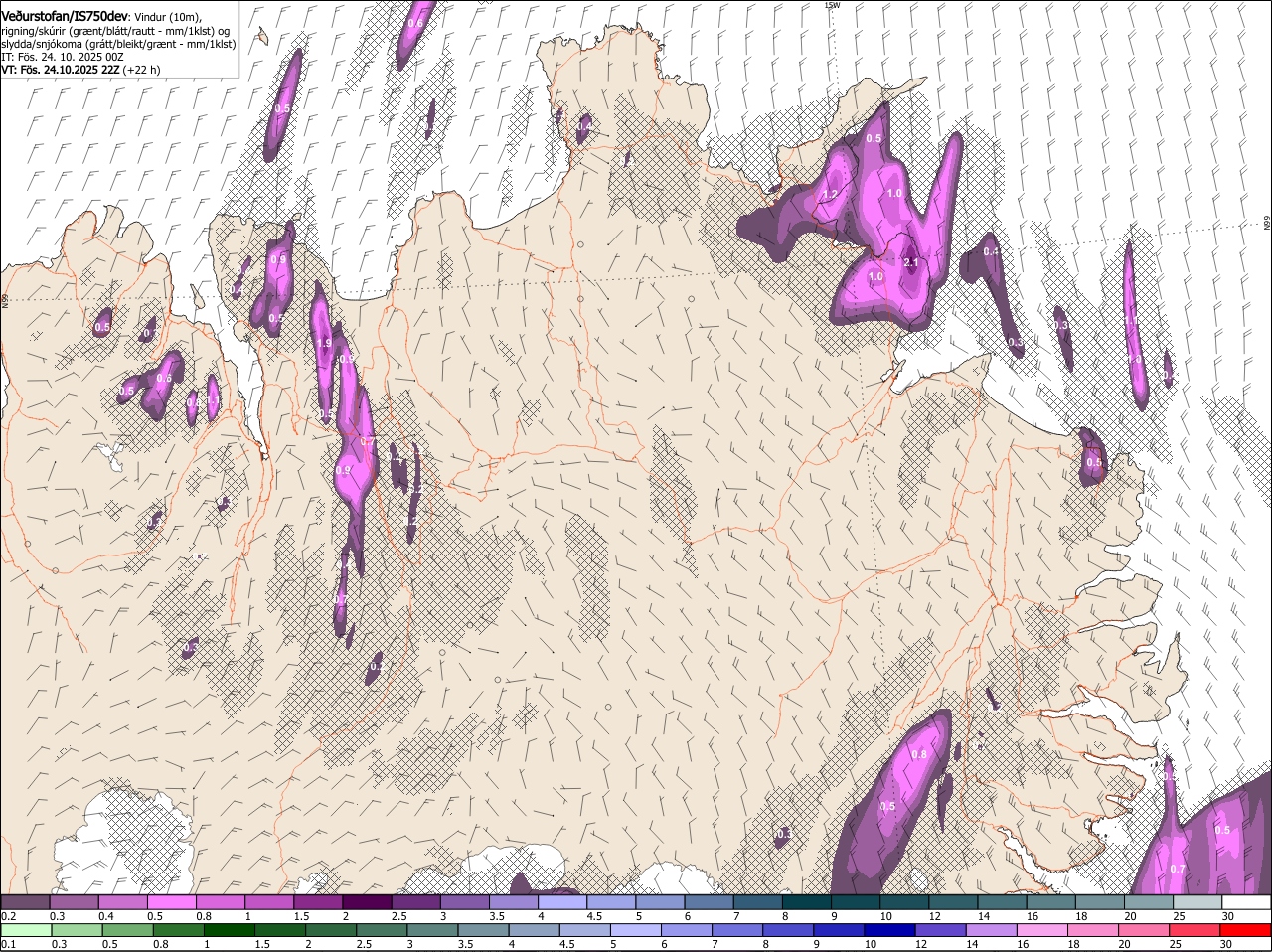Screen dimensions: 1272x952
Task: Click the 2.1 precipitation value on the map
Action: [912, 262]
